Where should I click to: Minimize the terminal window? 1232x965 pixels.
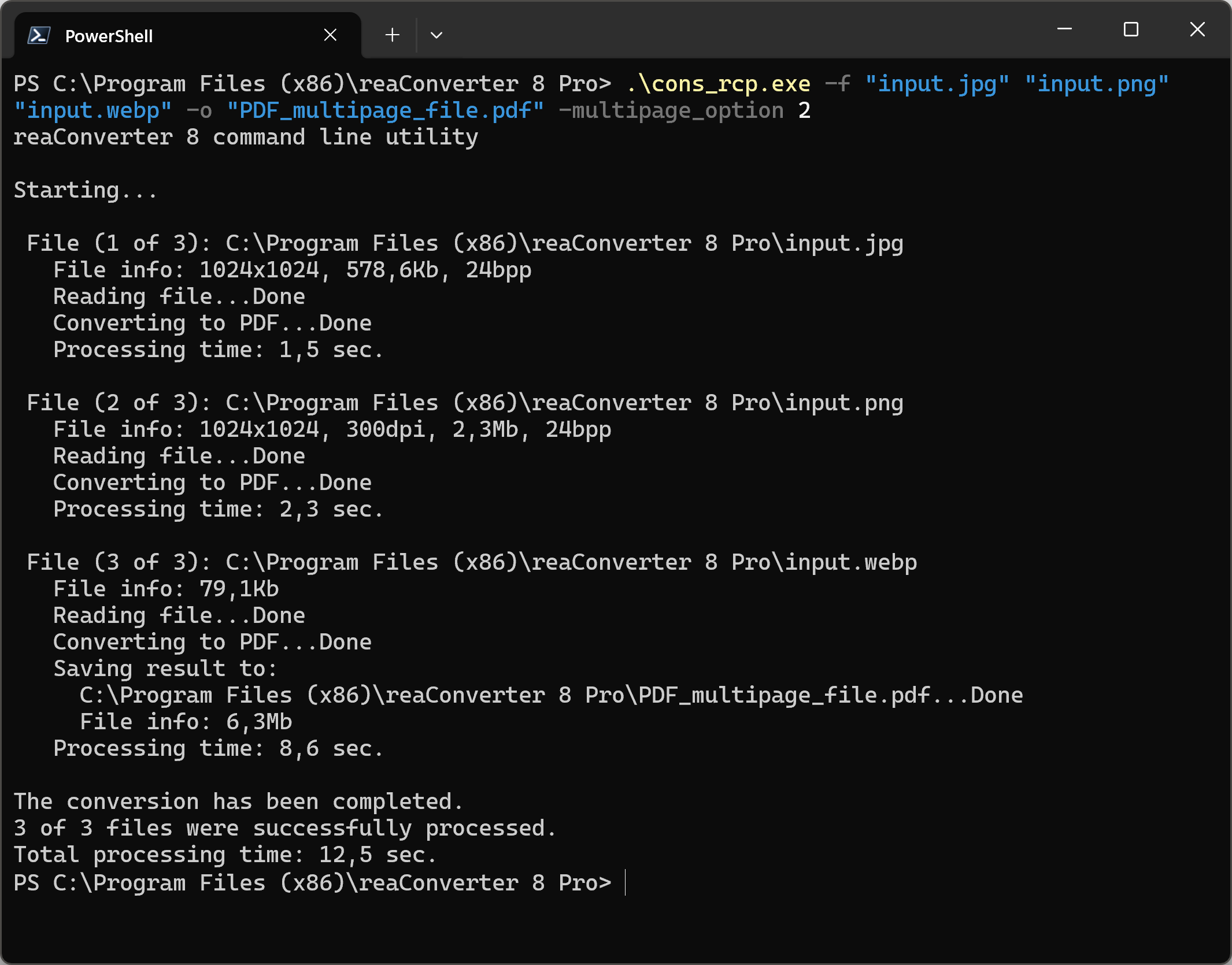(1064, 29)
